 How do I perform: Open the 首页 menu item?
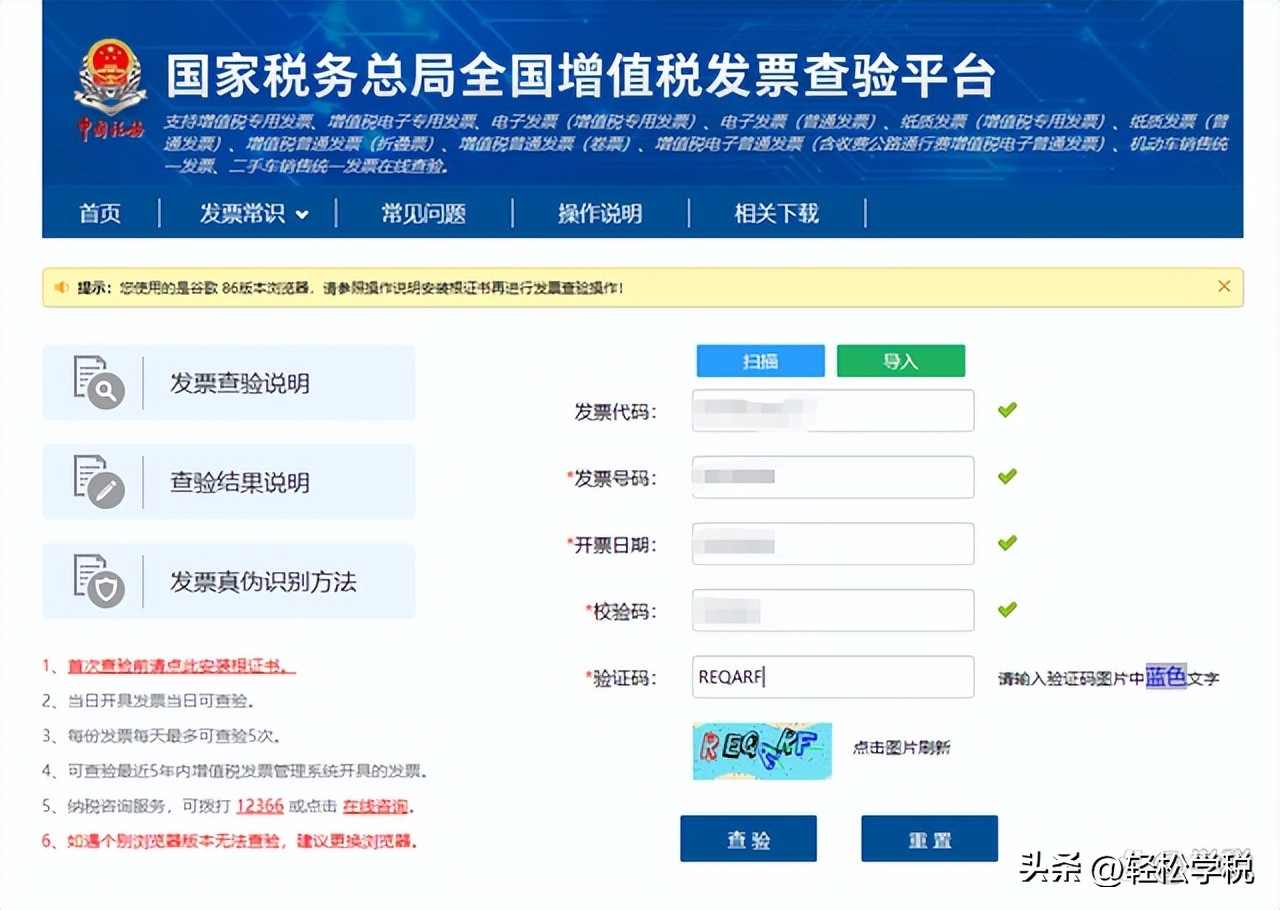tap(99, 213)
